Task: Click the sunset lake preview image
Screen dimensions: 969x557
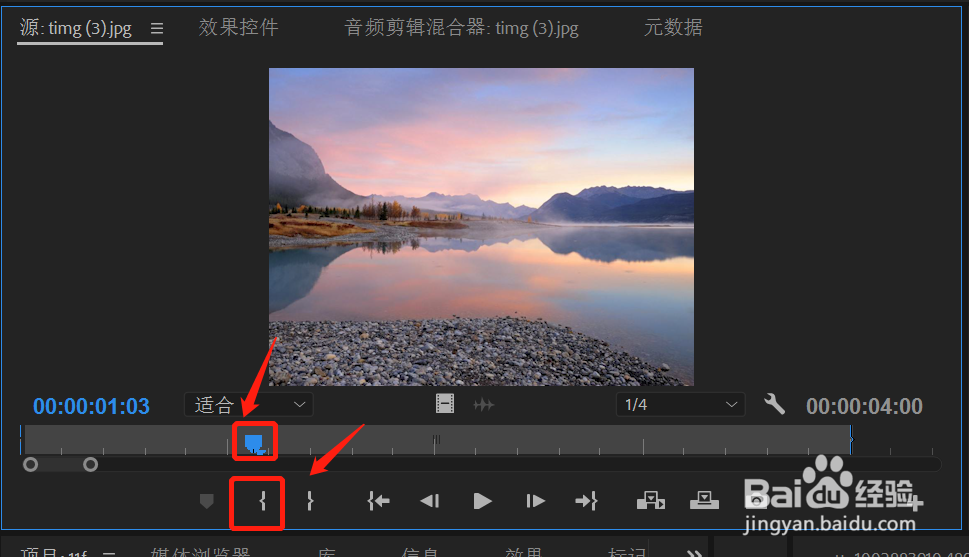Action: coord(481,227)
